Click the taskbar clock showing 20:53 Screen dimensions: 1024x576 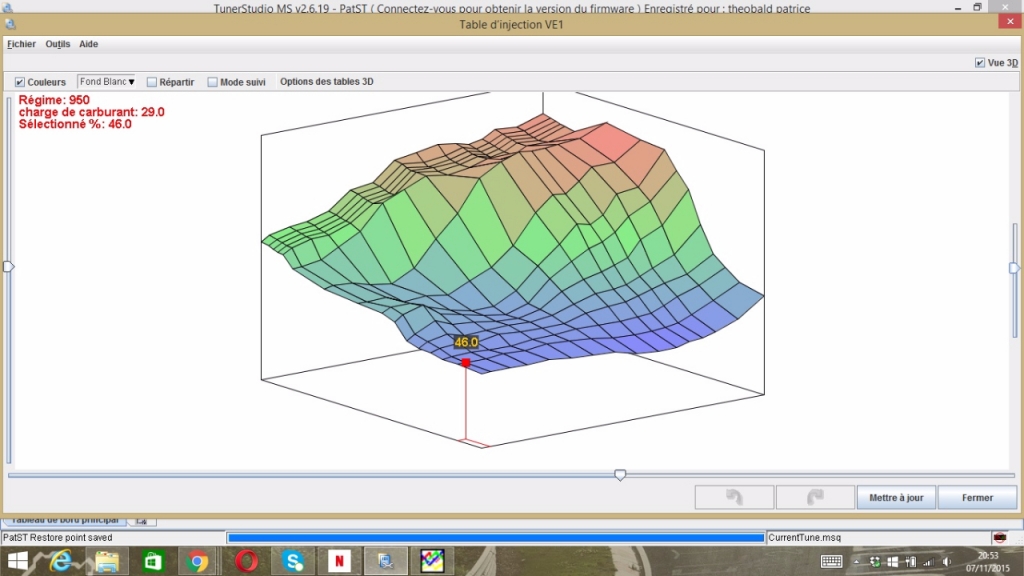click(988, 562)
